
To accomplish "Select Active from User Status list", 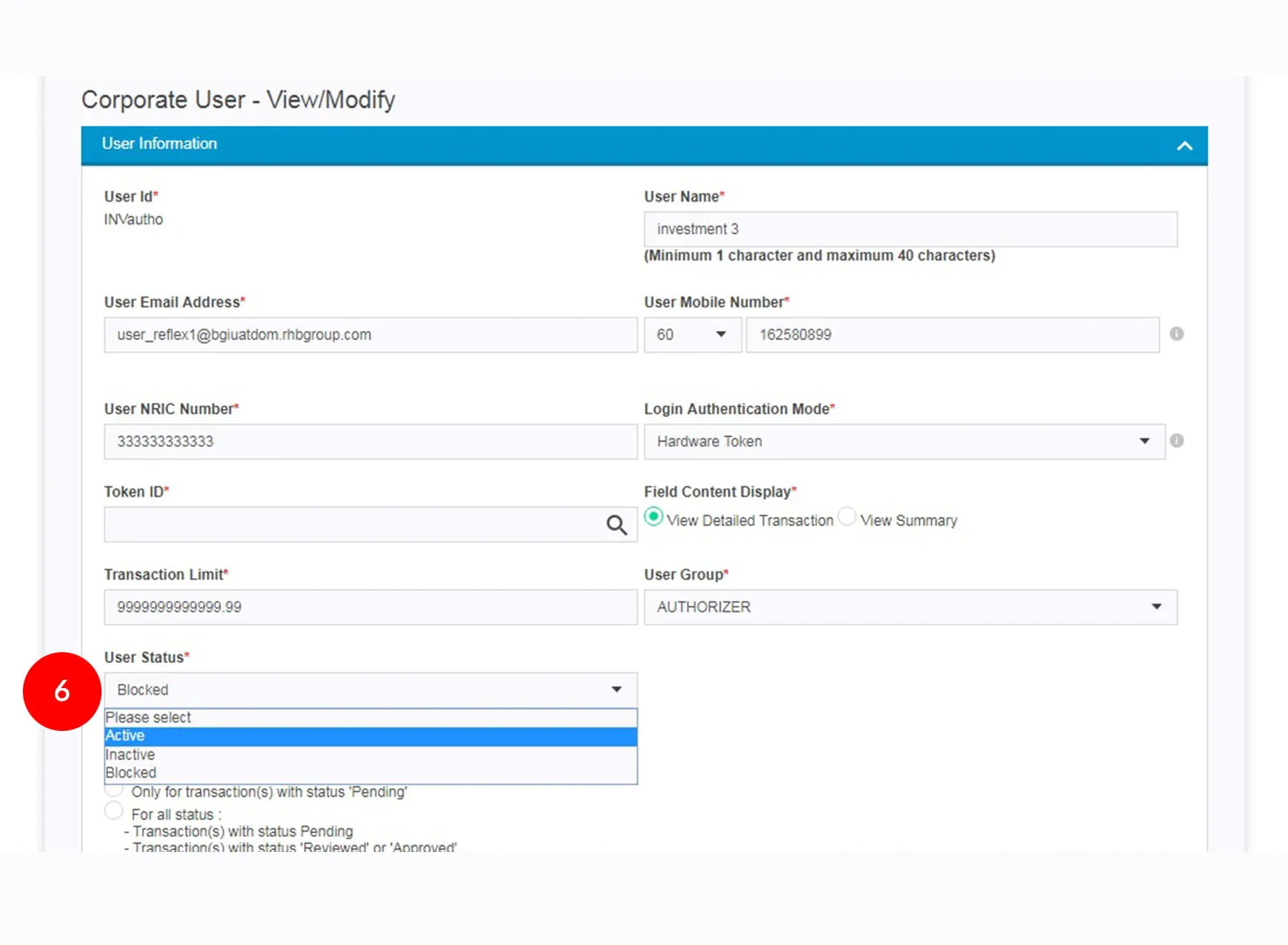I will (370, 736).
